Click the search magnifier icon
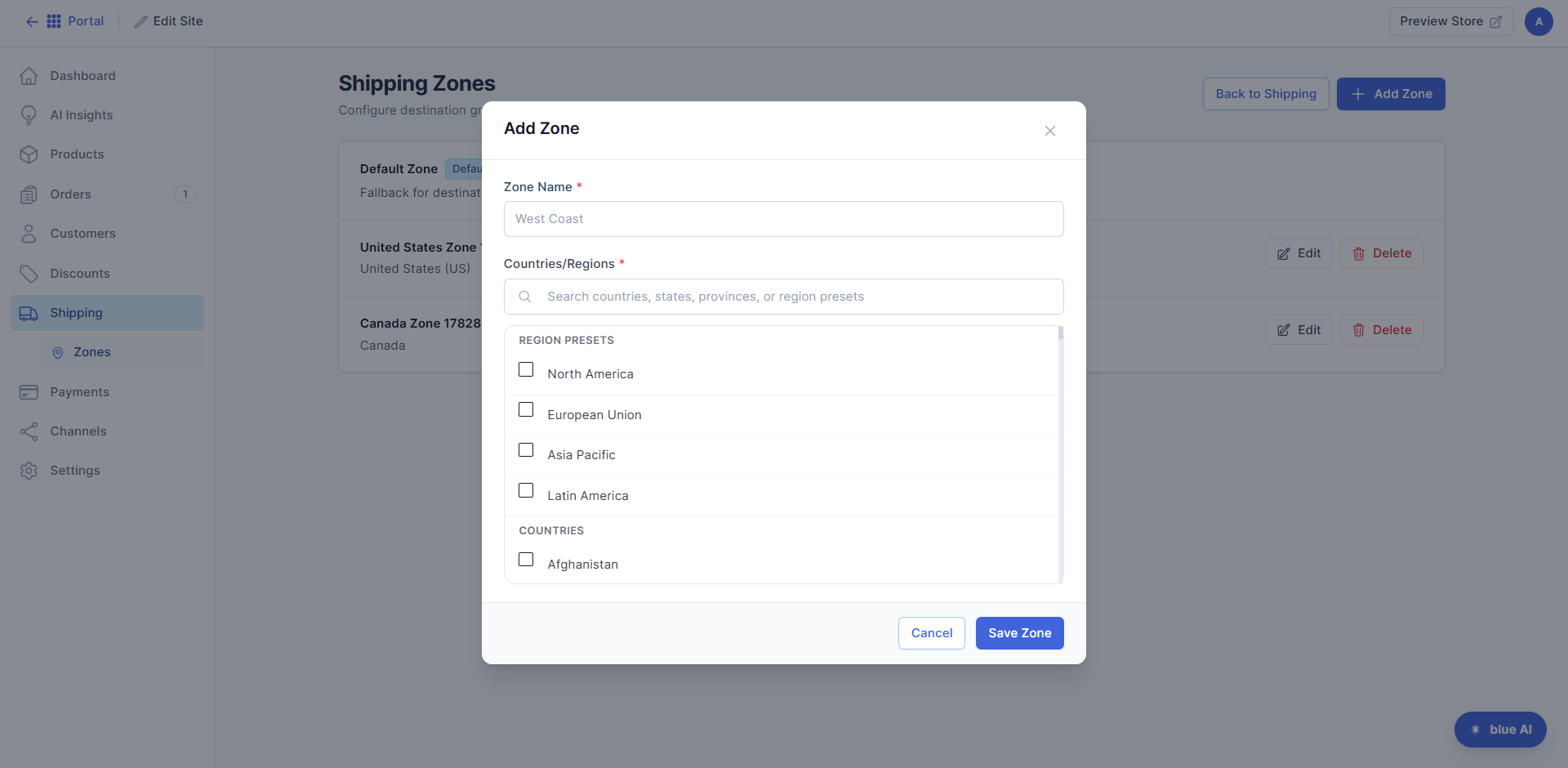Image resolution: width=1568 pixels, height=768 pixels. tap(525, 297)
